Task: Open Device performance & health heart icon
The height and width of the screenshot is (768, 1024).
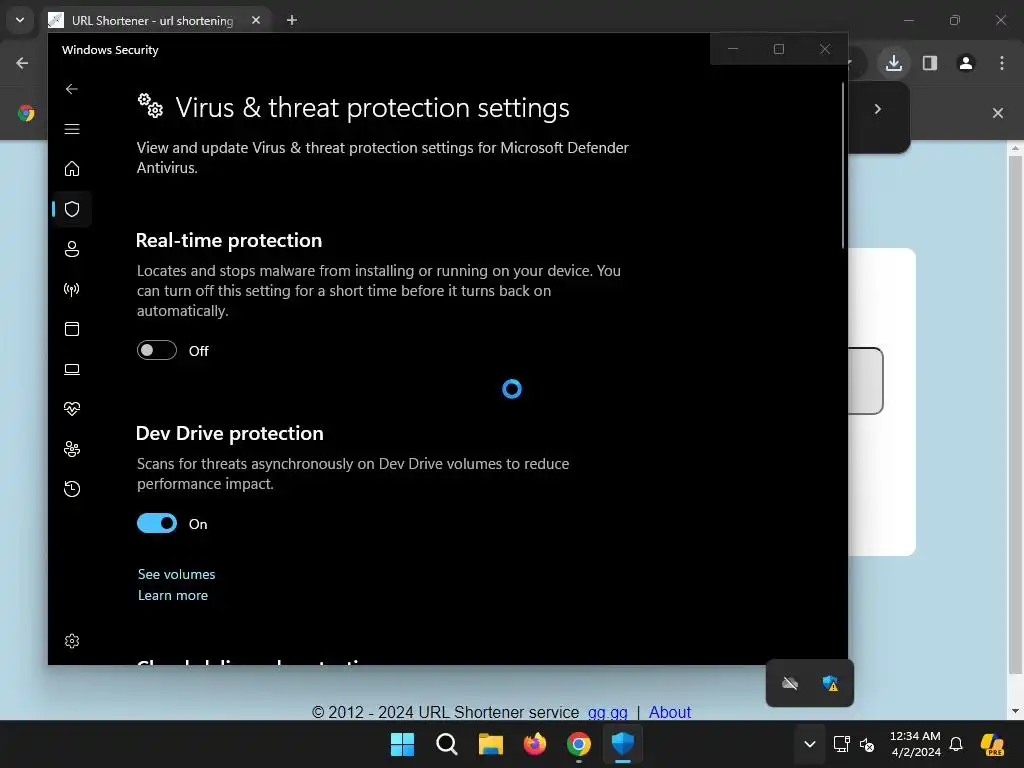Action: click(x=72, y=409)
